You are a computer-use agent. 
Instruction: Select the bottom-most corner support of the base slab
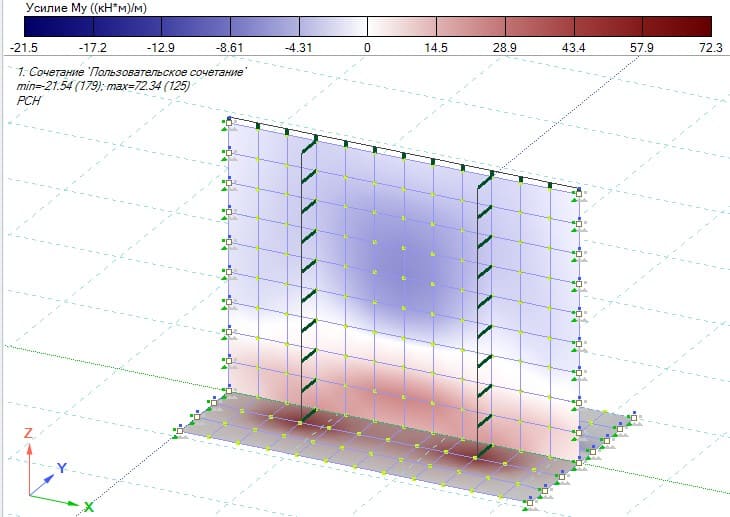tap(530, 503)
